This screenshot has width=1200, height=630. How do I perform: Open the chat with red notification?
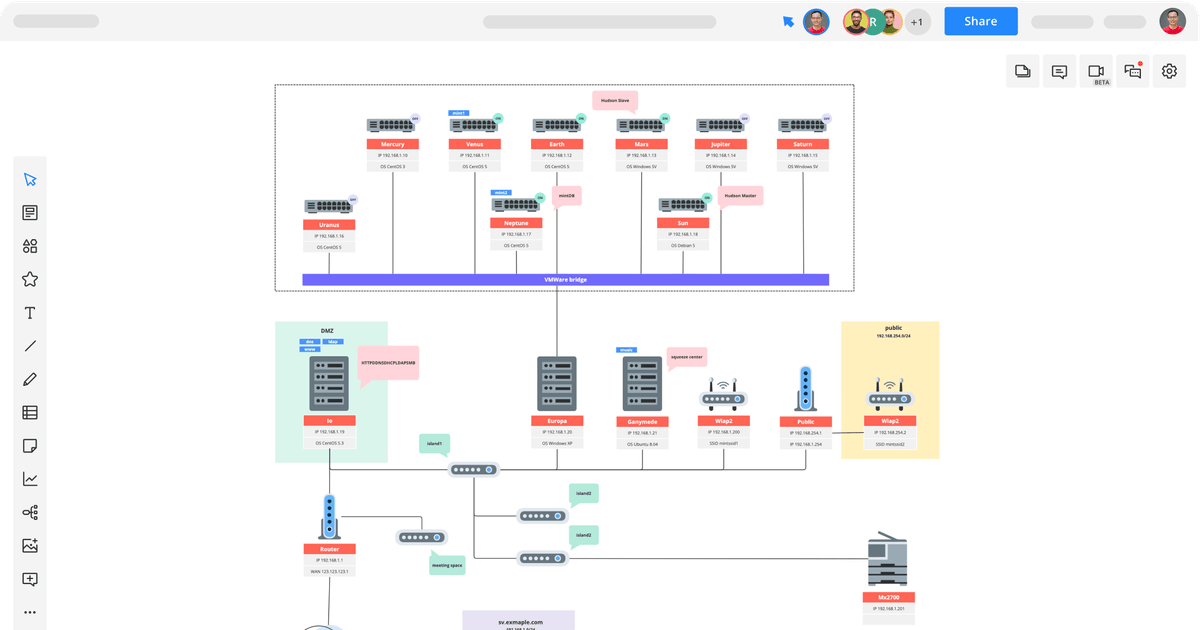coord(1133,71)
